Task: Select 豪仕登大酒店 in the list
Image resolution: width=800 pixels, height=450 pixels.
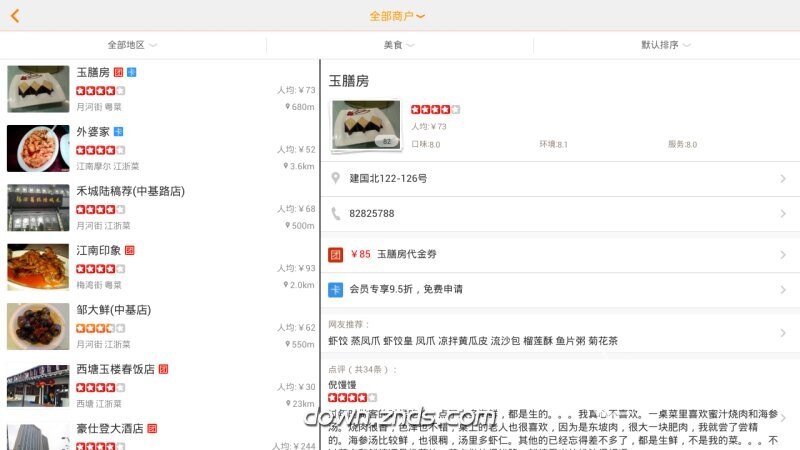Action: (x=160, y=433)
